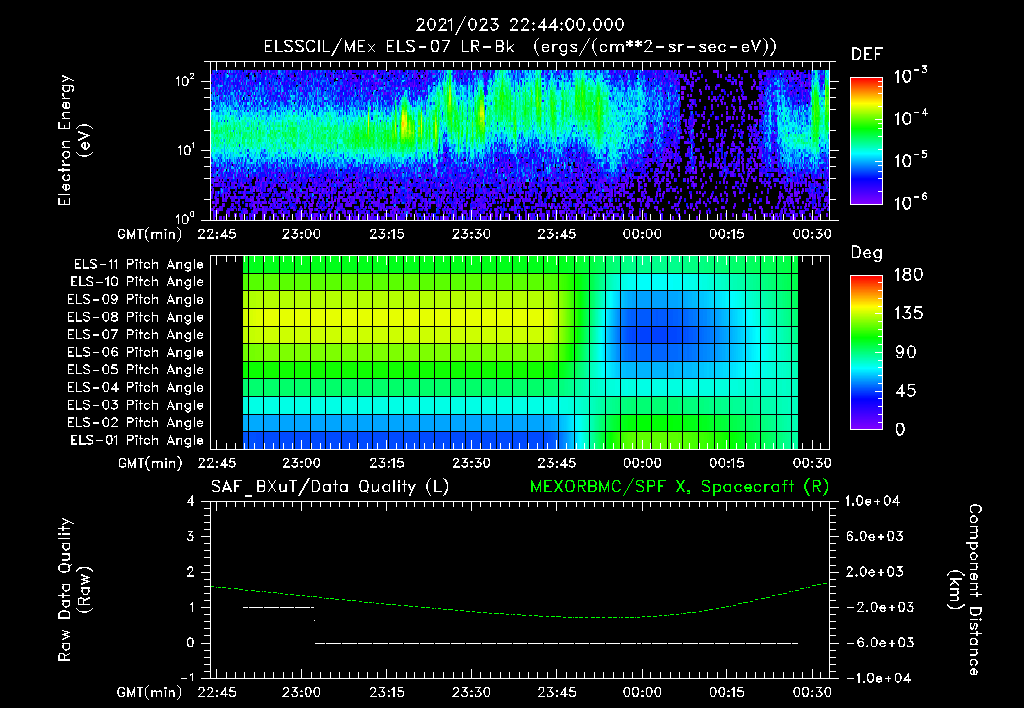
Task: Click the 4 tick on Raw Data Quality axis
Action: (191, 501)
